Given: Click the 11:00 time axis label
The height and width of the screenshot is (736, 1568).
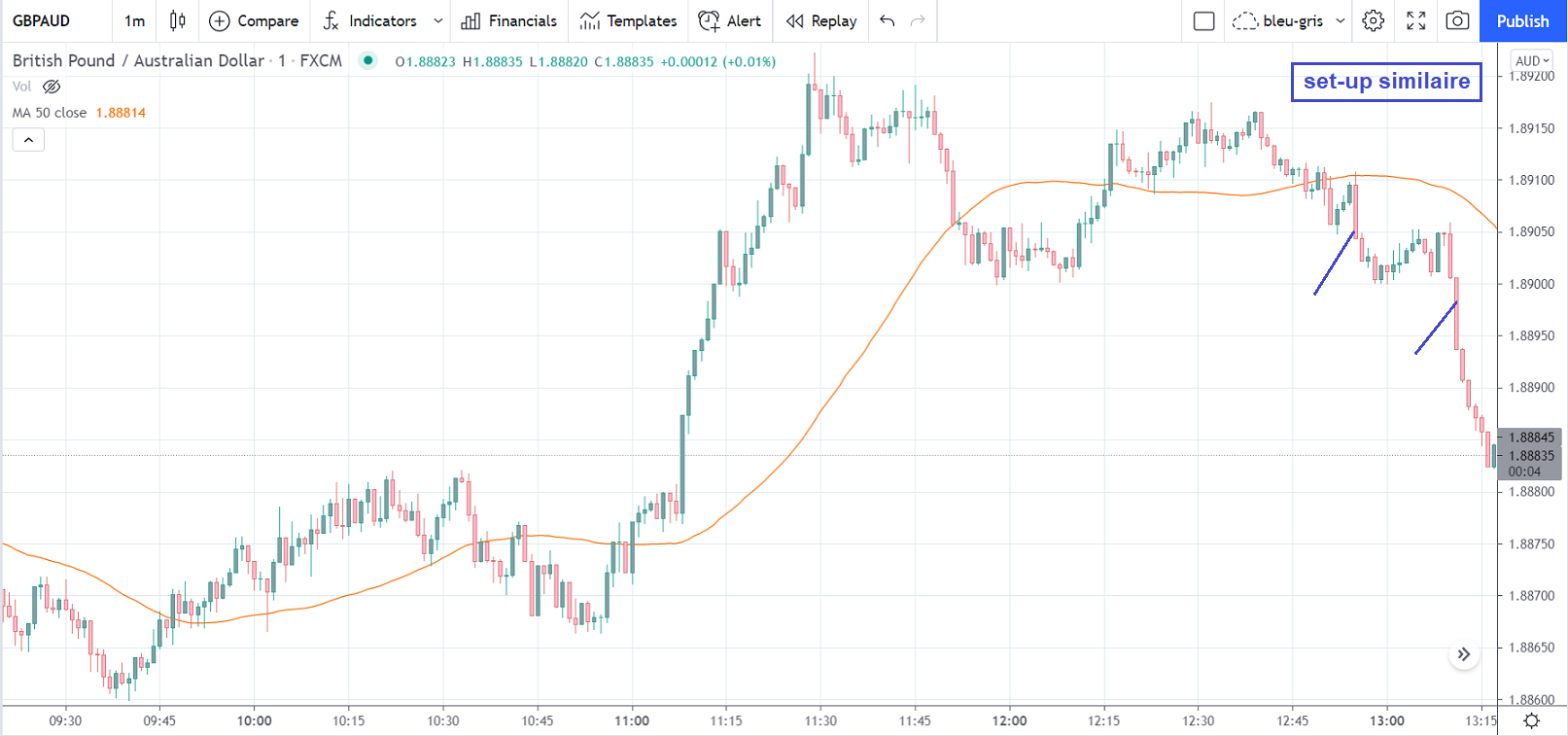Looking at the screenshot, I should coord(632,720).
